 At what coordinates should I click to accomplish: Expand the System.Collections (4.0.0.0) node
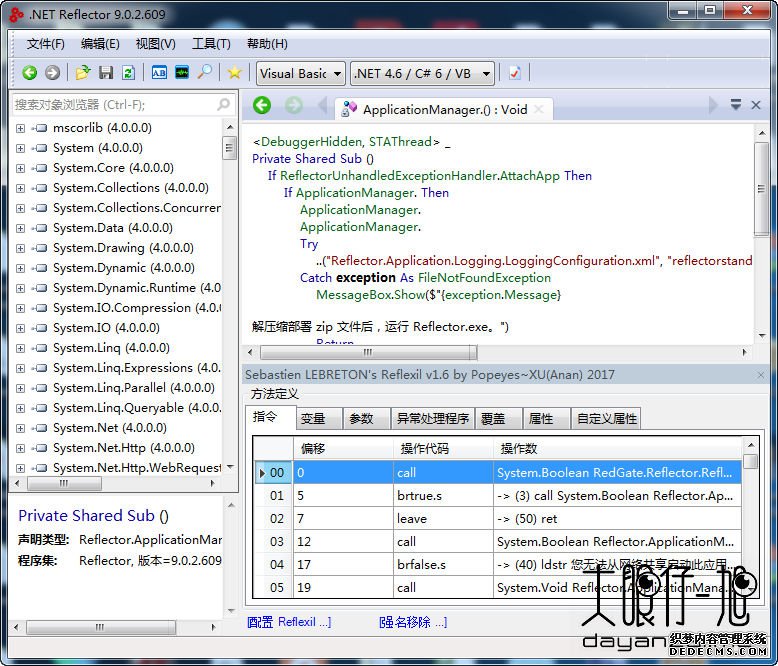point(20,189)
